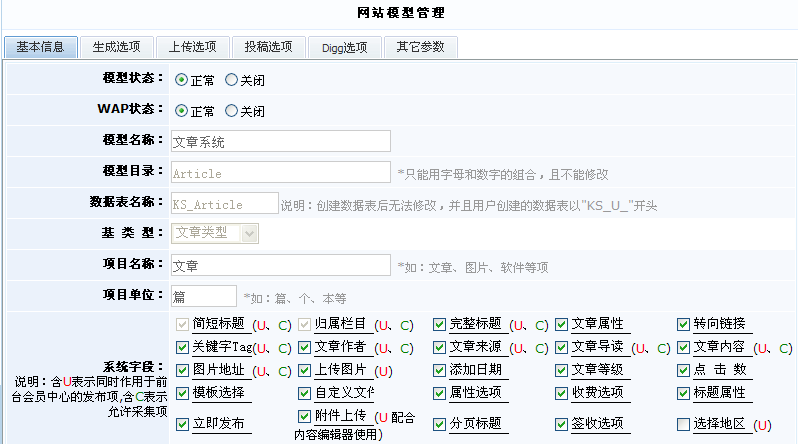The image size is (798, 444).
Task: Focus the 项目名称 input field
Action: [x=280, y=265]
